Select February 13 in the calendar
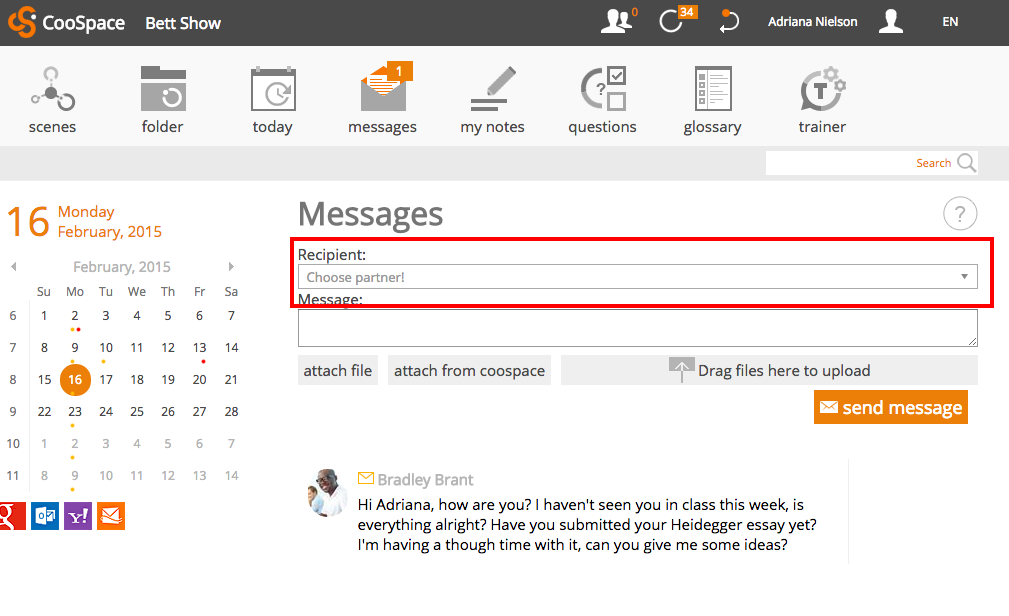 point(199,348)
